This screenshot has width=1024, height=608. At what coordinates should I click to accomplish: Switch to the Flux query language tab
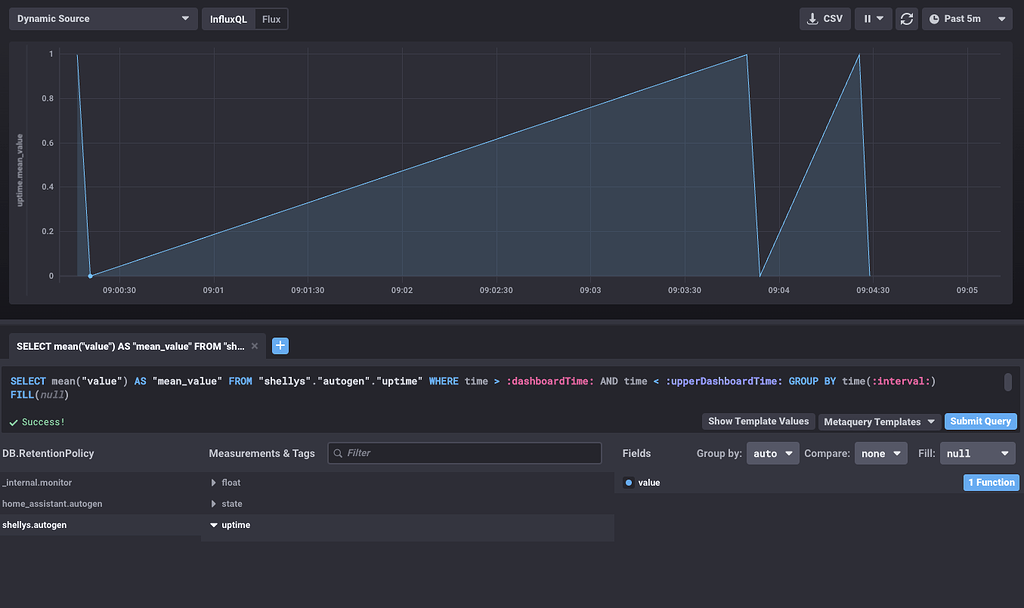pos(272,18)
